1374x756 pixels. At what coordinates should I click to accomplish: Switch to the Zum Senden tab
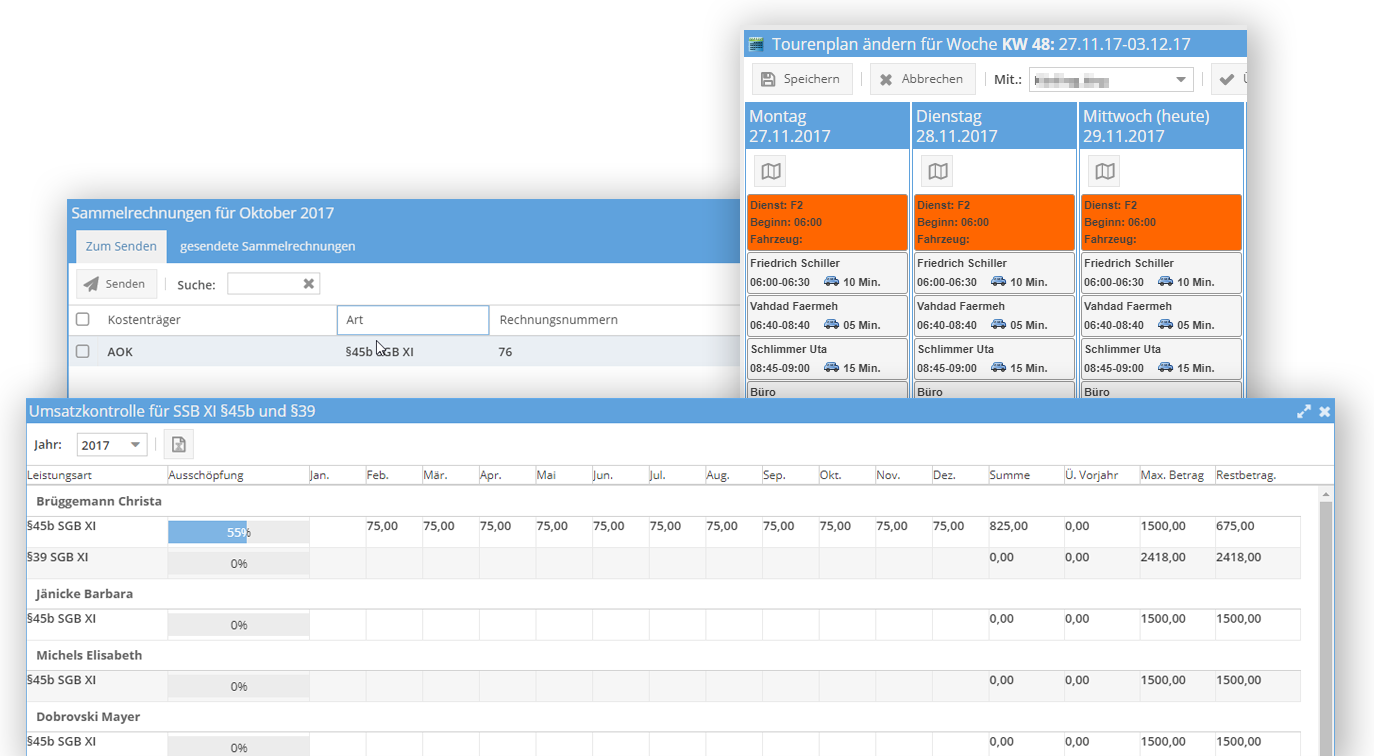121,246
